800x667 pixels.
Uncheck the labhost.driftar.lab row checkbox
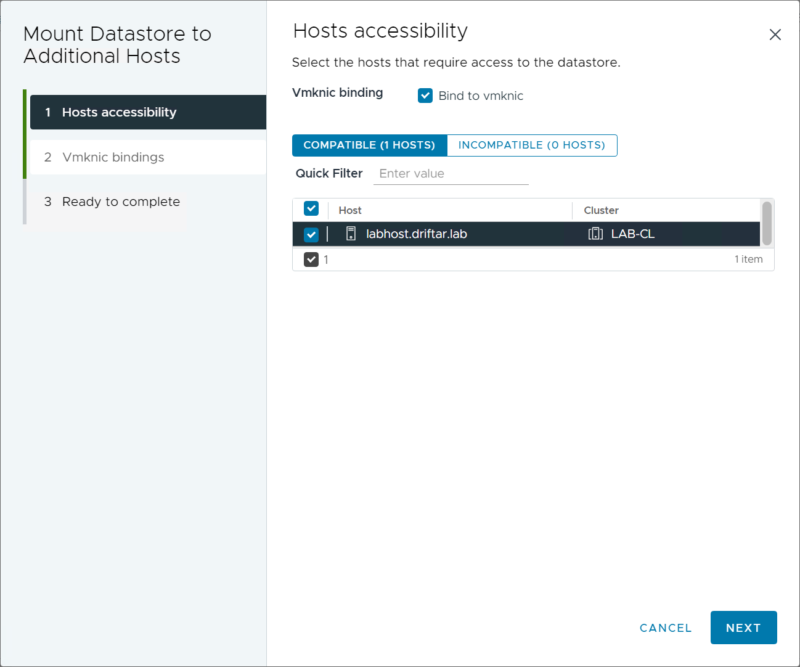[311, 234]
